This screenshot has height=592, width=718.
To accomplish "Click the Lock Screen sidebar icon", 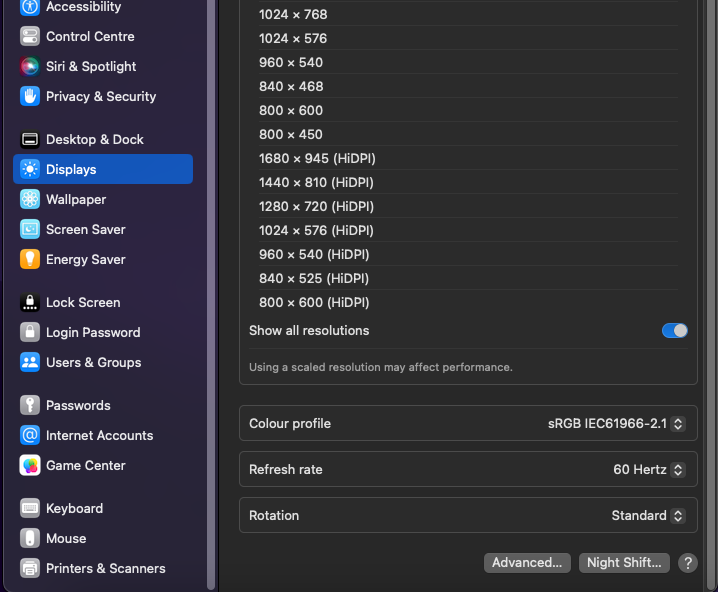I will (30, 302).
